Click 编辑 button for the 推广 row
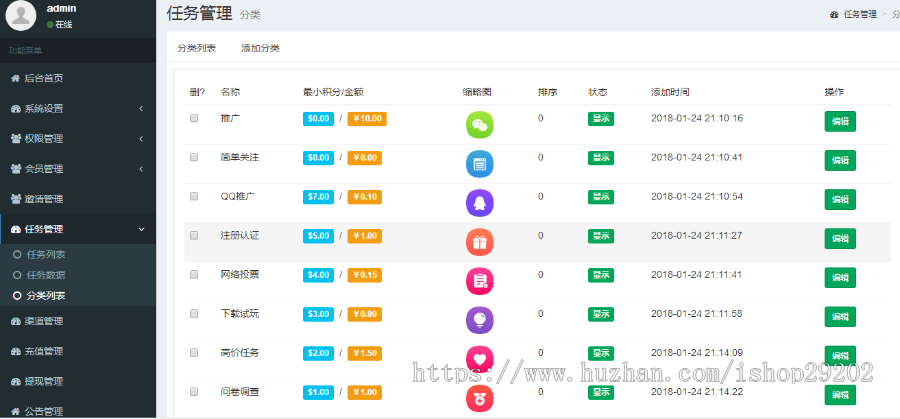This screenshot has height=419, width=900. point(840,121)
